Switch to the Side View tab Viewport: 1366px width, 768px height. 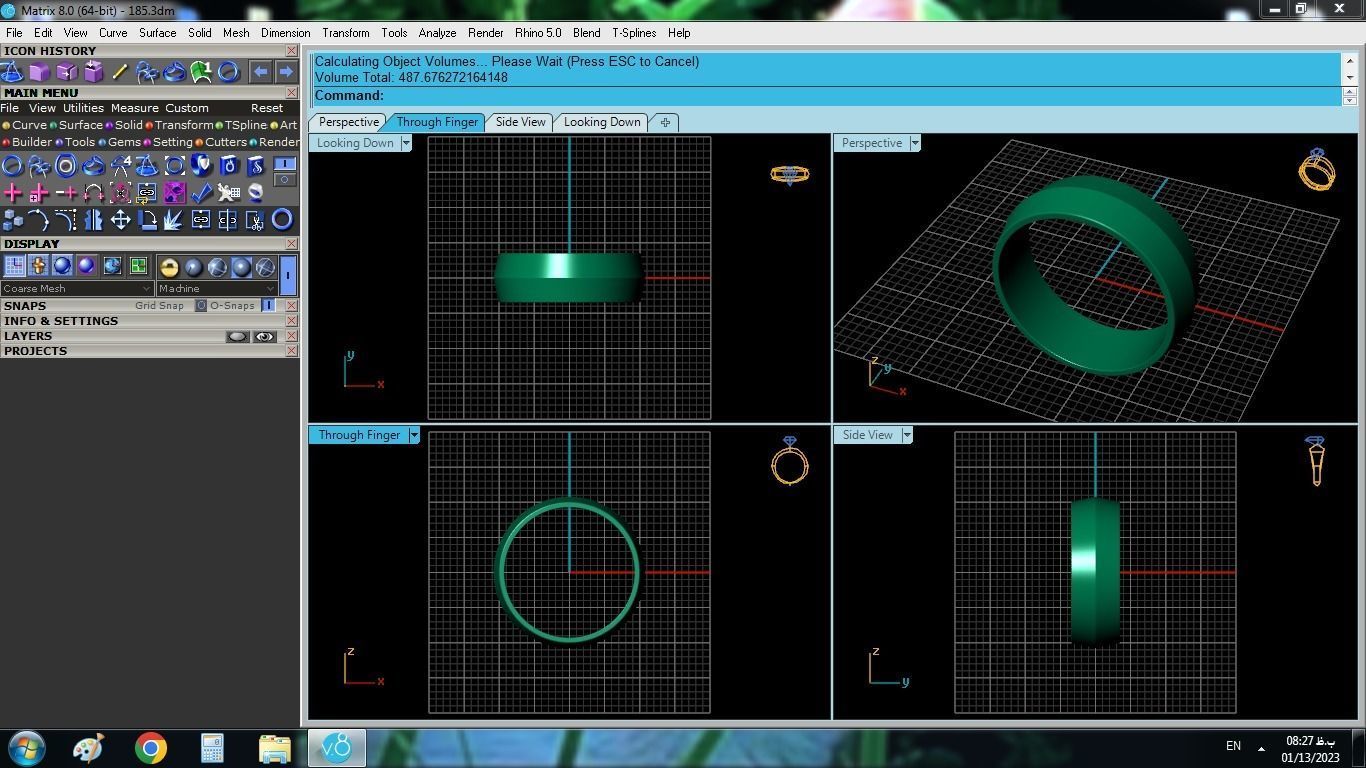521,122
